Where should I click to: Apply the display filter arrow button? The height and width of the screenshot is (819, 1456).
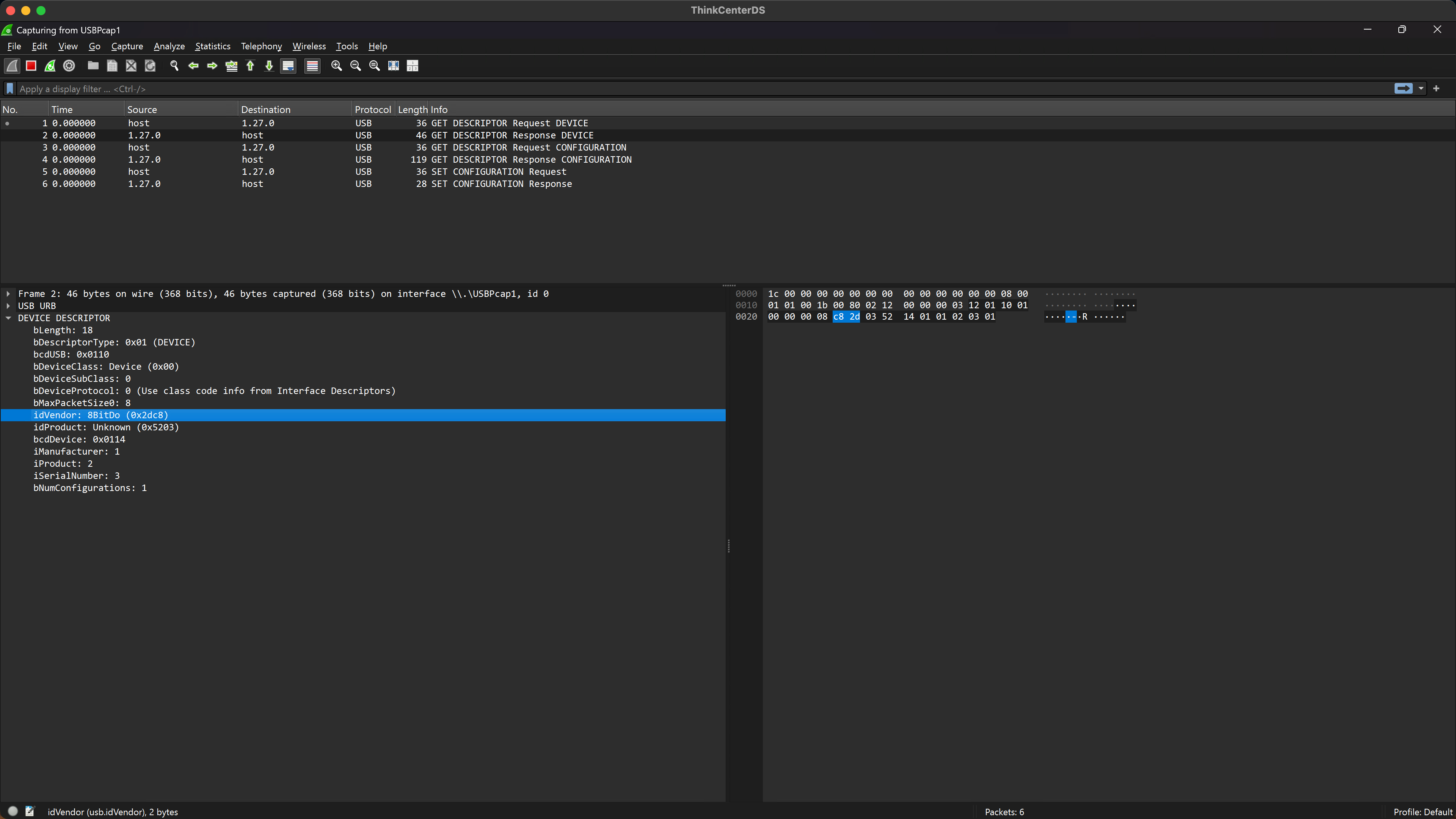[x=1403, y=89]
